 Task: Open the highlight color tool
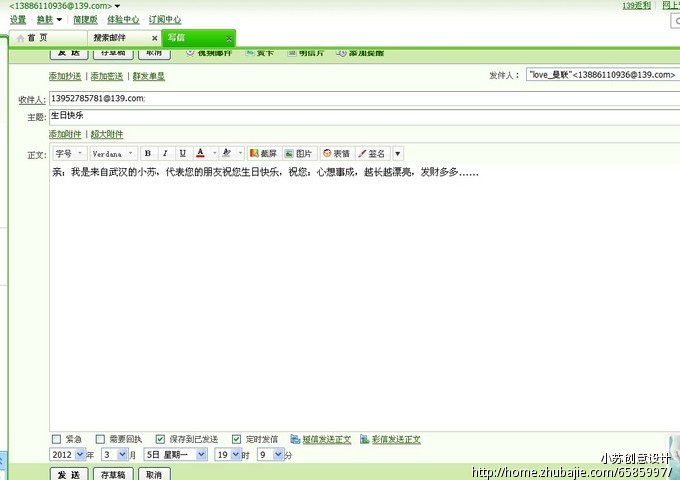coord(227,154)
